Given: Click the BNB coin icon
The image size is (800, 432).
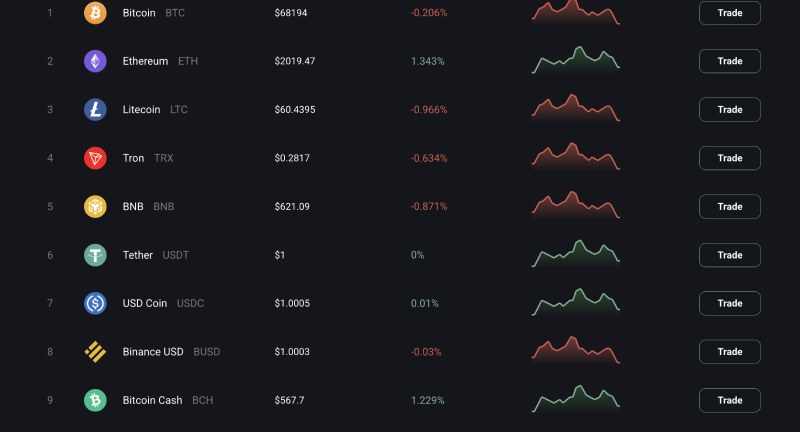Looking at the screenshot, I should click(95, 207).
